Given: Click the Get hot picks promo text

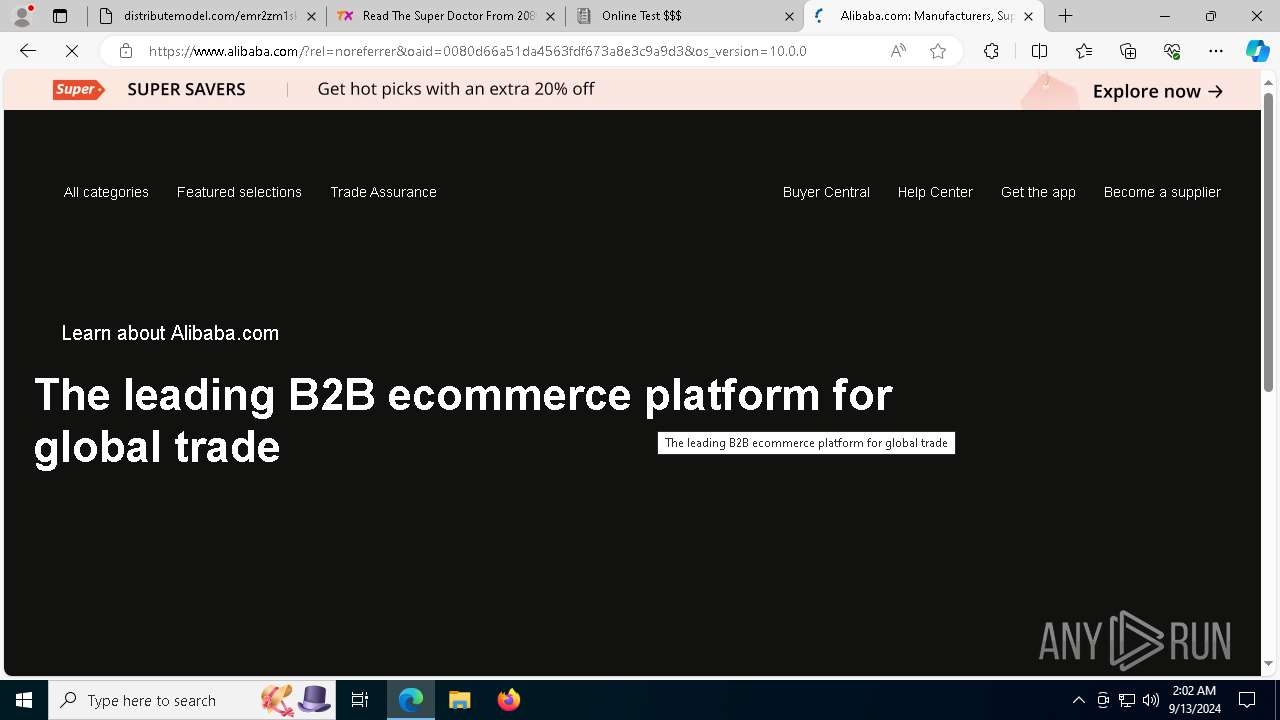Looking at the screenshot, I should (456, 89).
